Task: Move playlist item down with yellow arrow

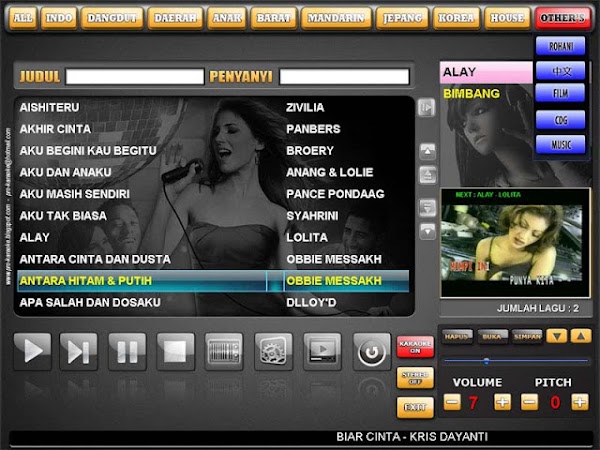Action: (x=557, y=336)
